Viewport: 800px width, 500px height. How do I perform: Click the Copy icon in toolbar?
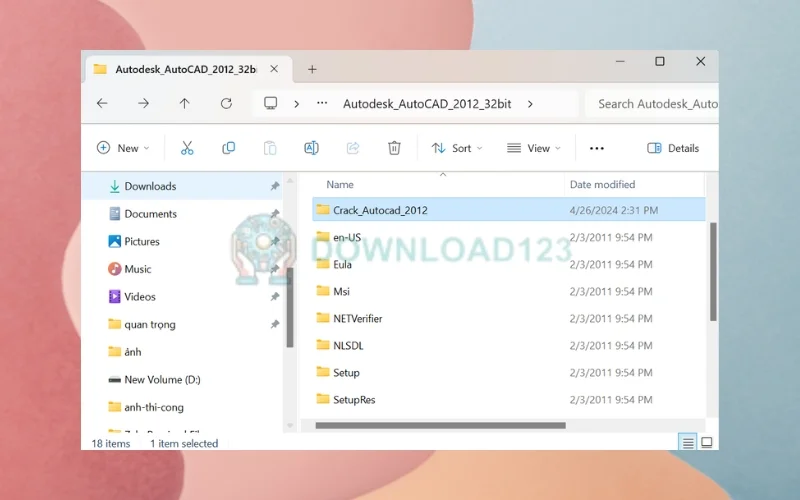tap(228, 148)
